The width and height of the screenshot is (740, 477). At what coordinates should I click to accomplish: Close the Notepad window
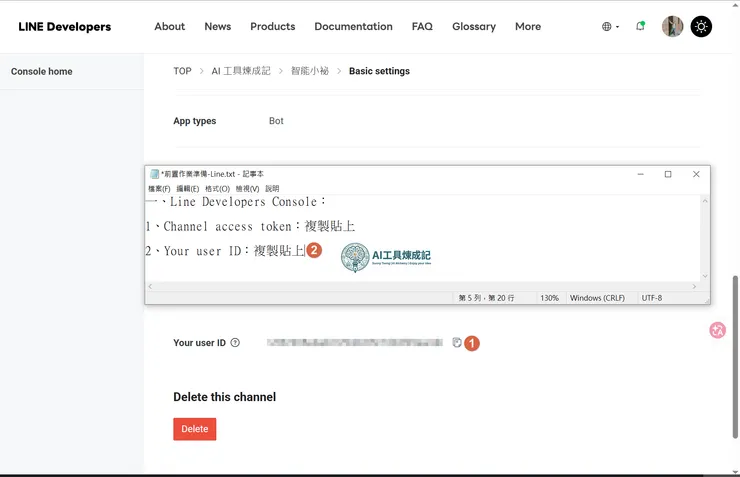pyautogui.click(x=696, y=174)
